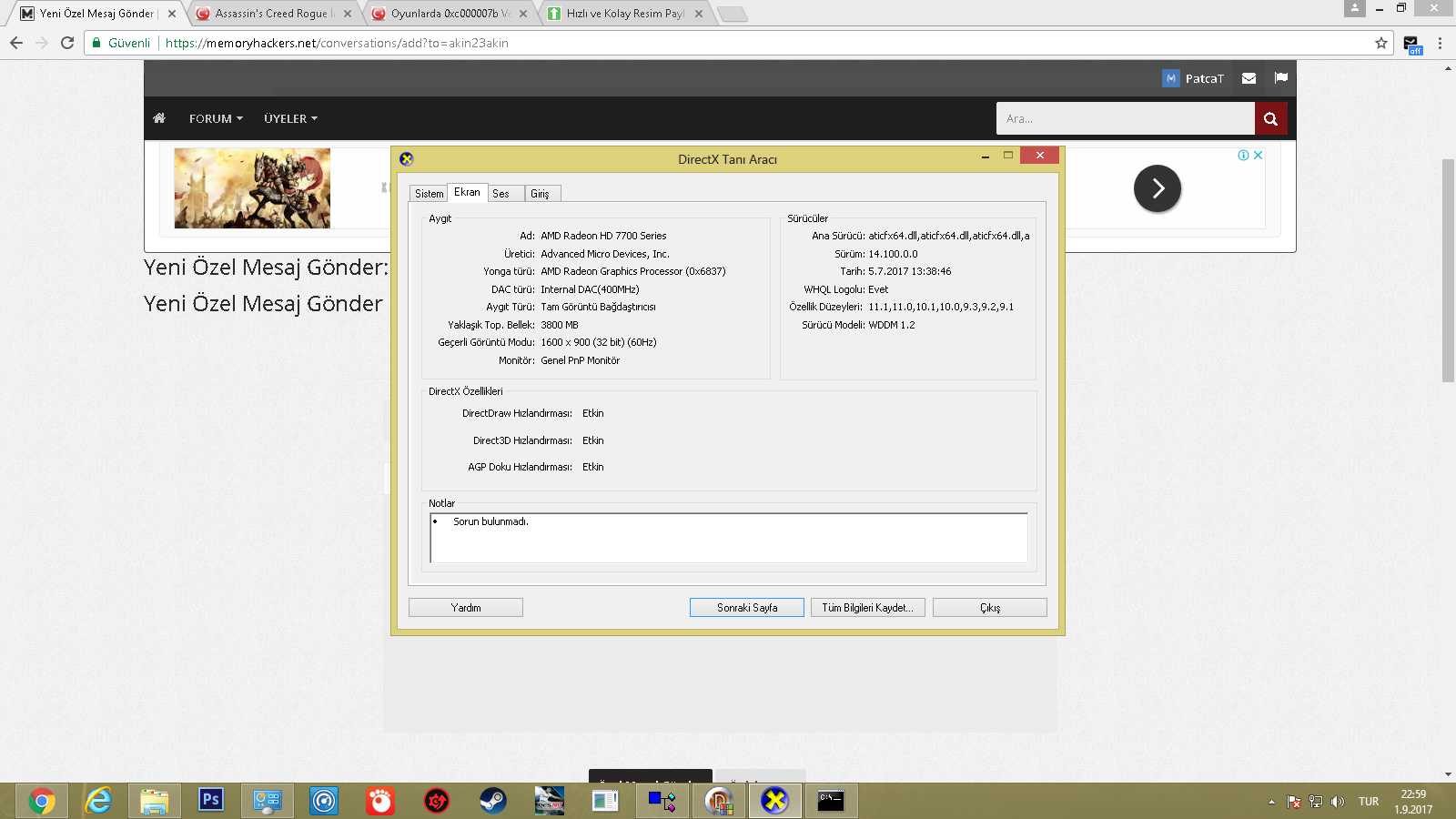Open the red recorder app taskbar icon
The height and width of the screenshot is (819, 1456).
point(380,801)
